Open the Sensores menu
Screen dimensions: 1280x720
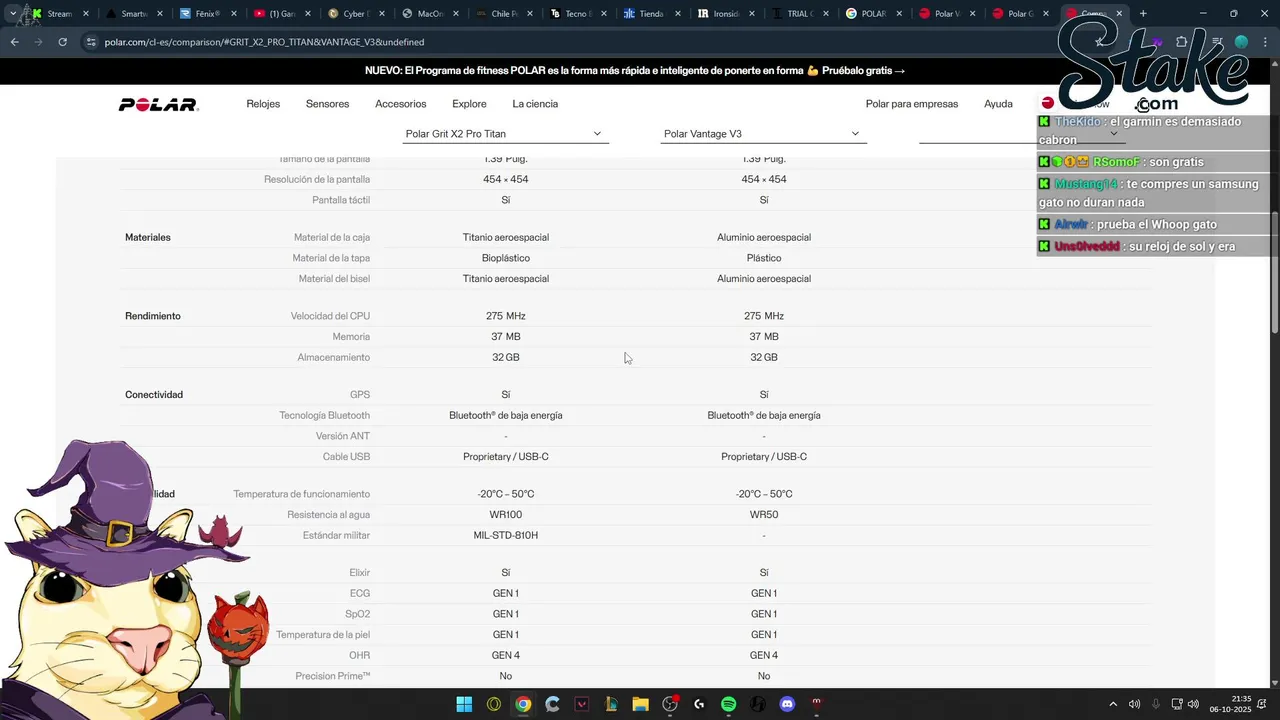coord(327,104)
